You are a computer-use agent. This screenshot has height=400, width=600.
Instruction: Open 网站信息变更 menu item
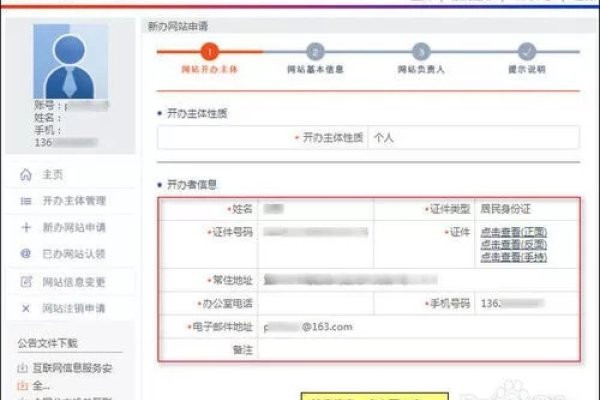(x=74, y=282)
